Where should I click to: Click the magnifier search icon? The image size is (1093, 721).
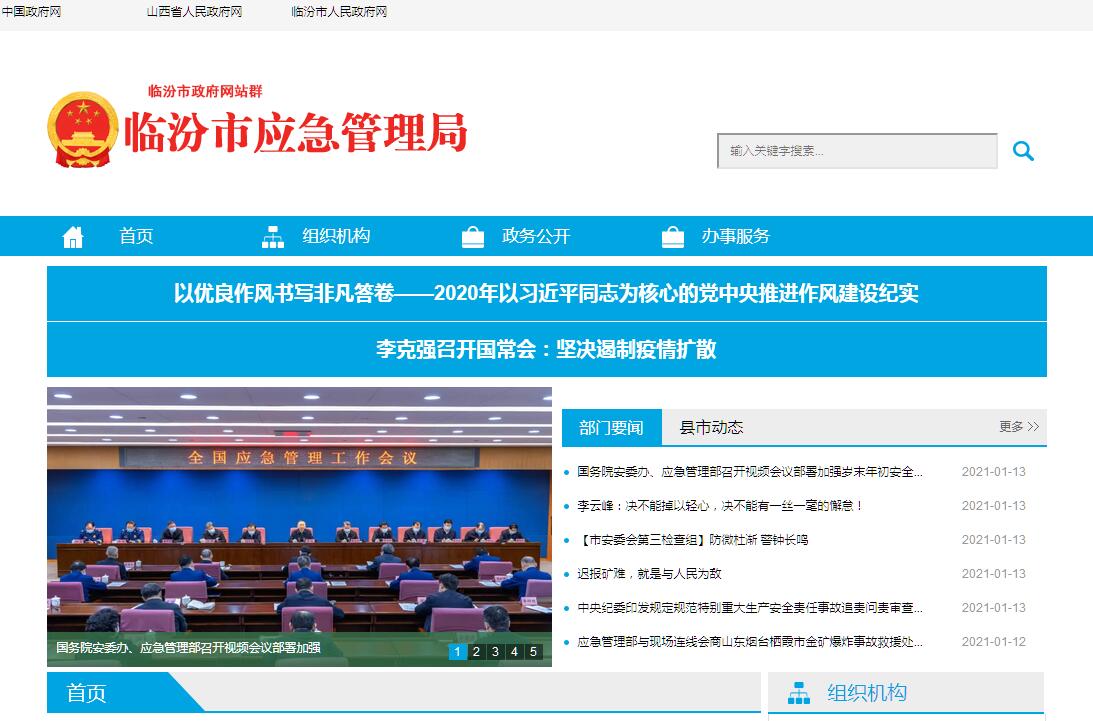coord(1022,151)
